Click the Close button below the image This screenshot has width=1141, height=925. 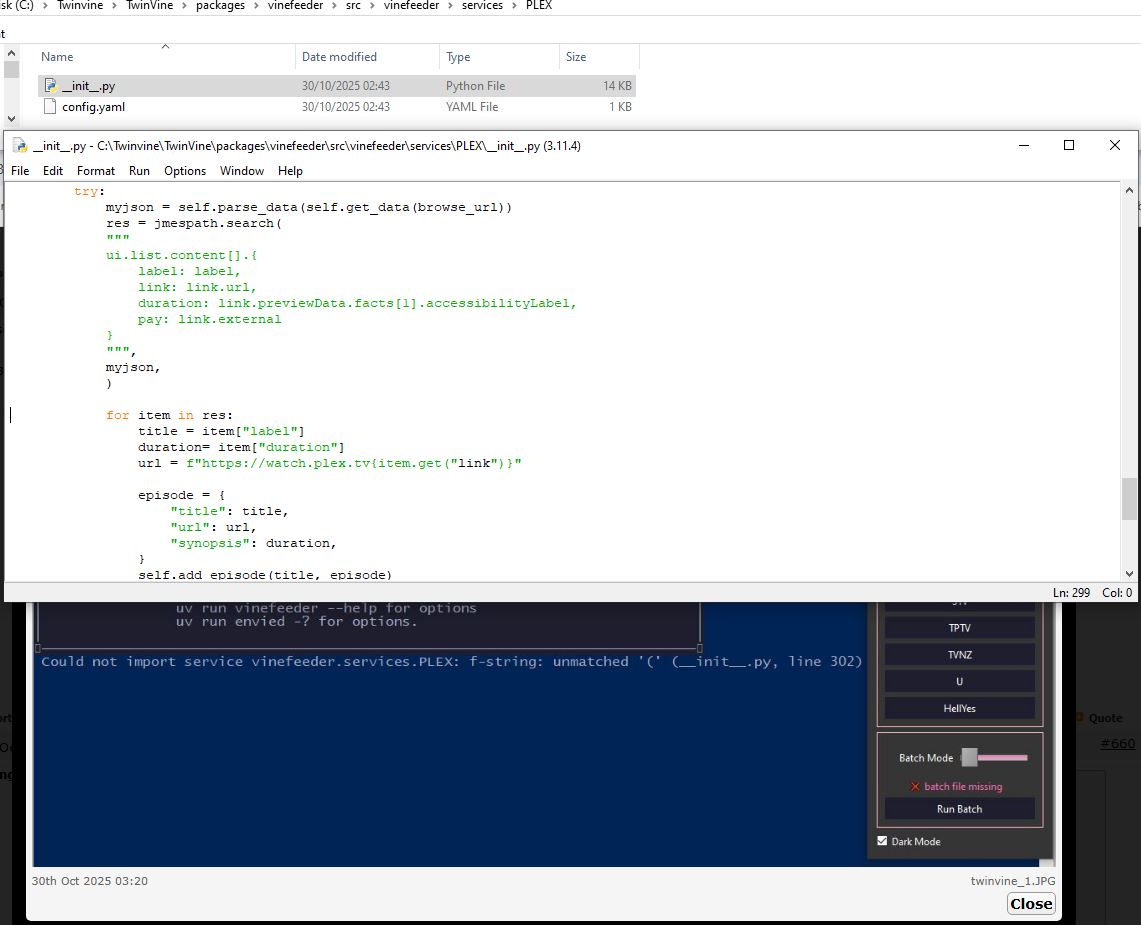pyautogui.click(x=1030, y=903)
